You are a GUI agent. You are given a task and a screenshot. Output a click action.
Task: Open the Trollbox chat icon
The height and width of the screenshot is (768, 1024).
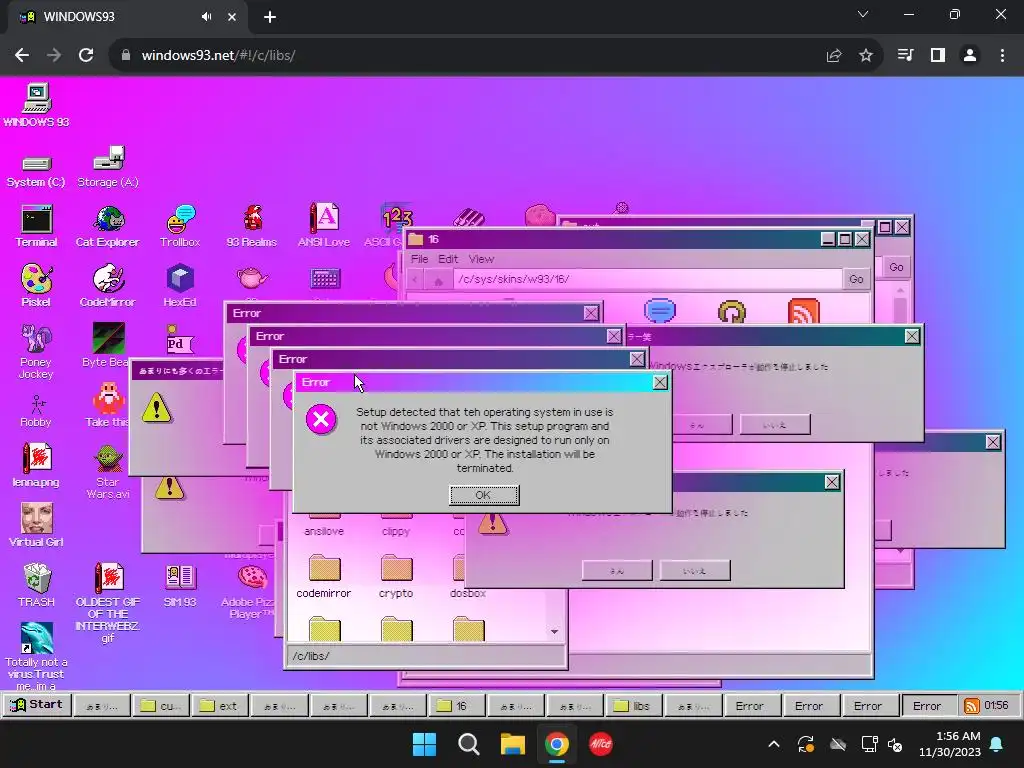pos(180,226)
